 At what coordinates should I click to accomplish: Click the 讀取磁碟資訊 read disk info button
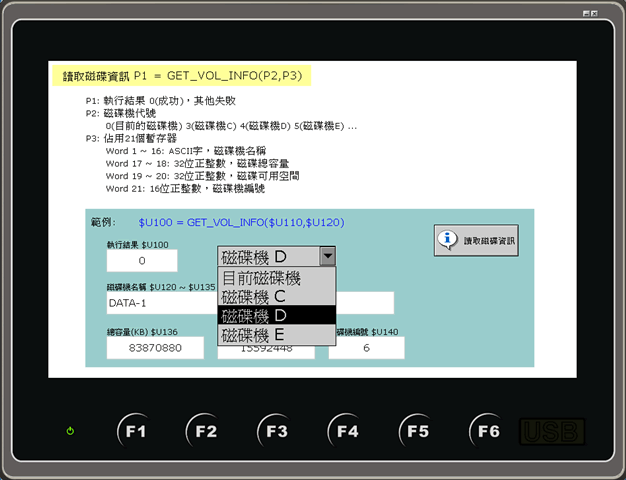476,241
